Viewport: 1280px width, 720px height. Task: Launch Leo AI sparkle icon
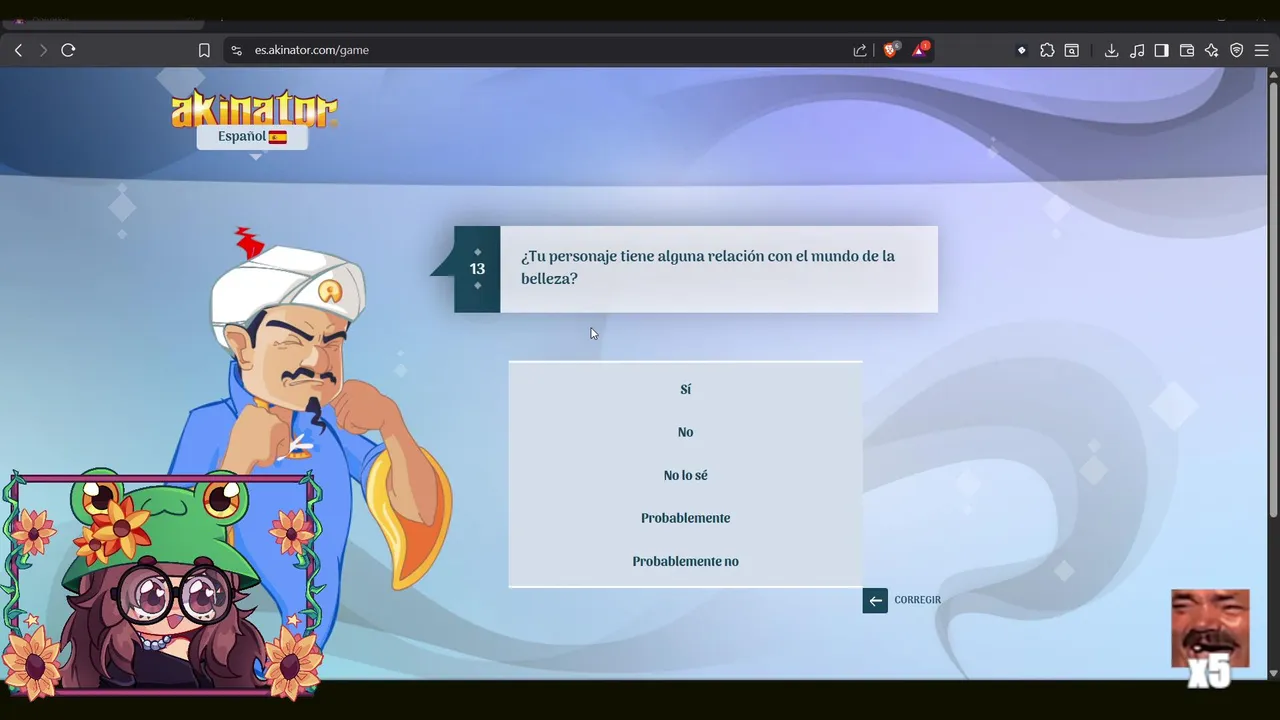coord(1211,50)
